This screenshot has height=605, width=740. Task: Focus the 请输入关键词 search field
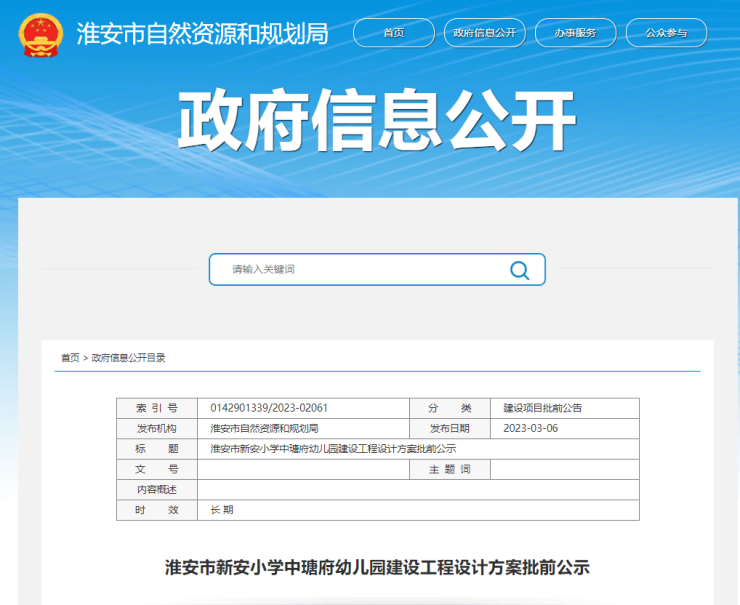coord(377,269)
